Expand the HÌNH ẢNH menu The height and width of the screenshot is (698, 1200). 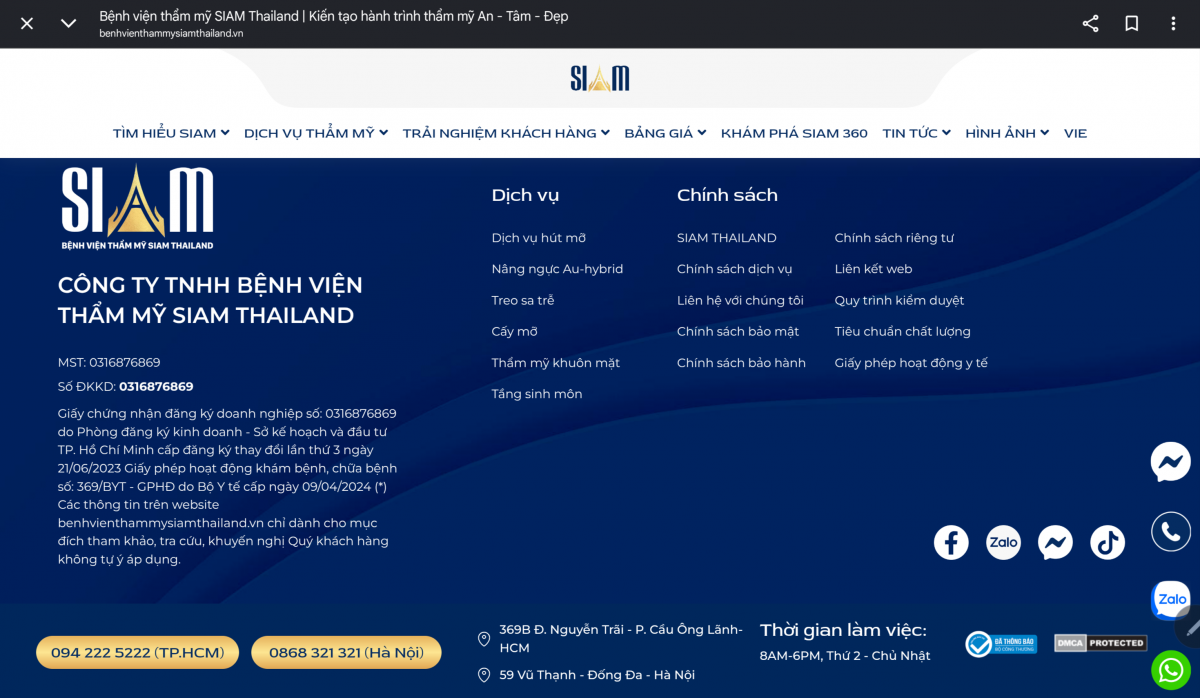pos(1007,133)
